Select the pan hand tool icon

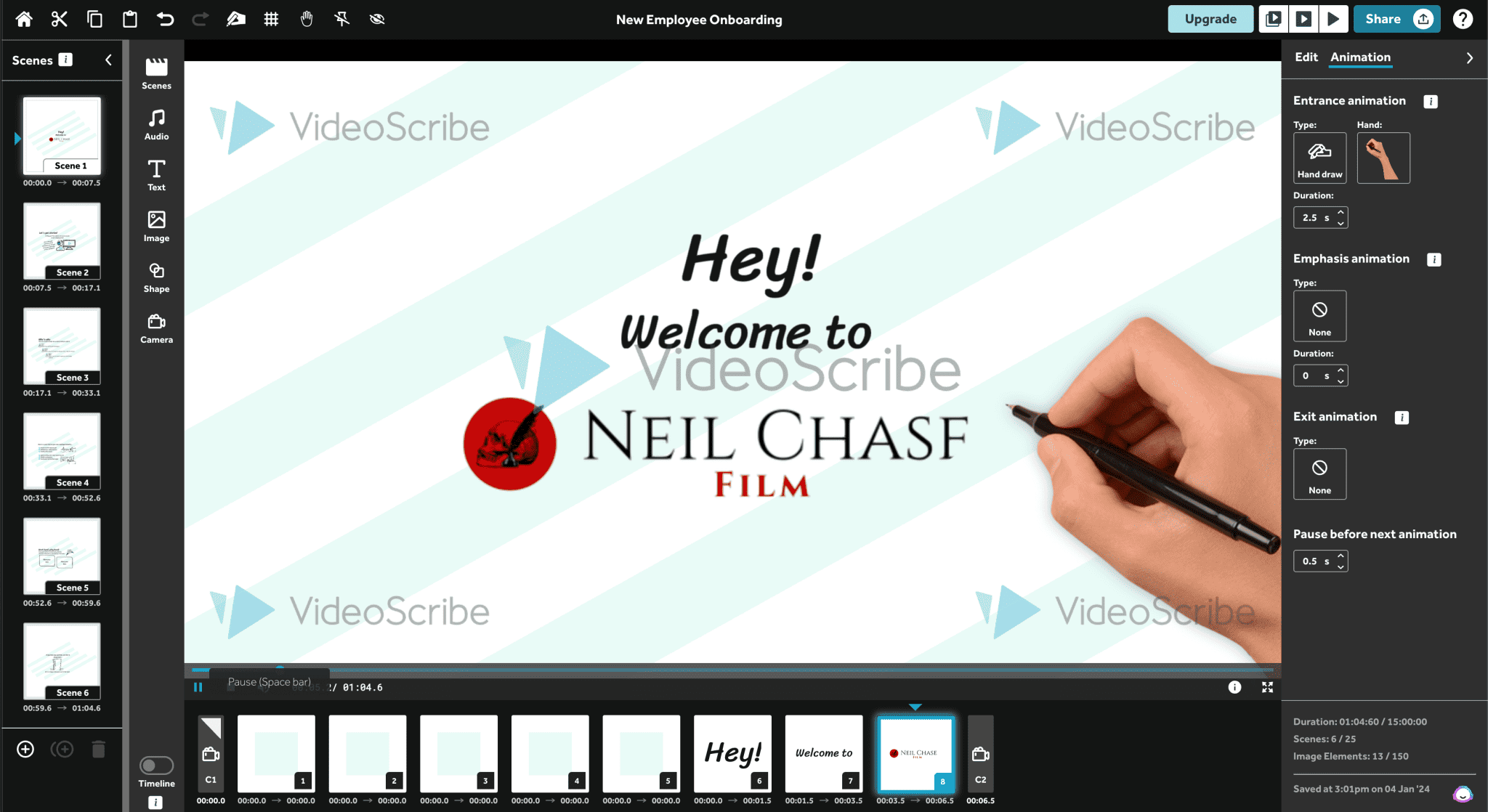pyautogui.click(x=307, y=19)
